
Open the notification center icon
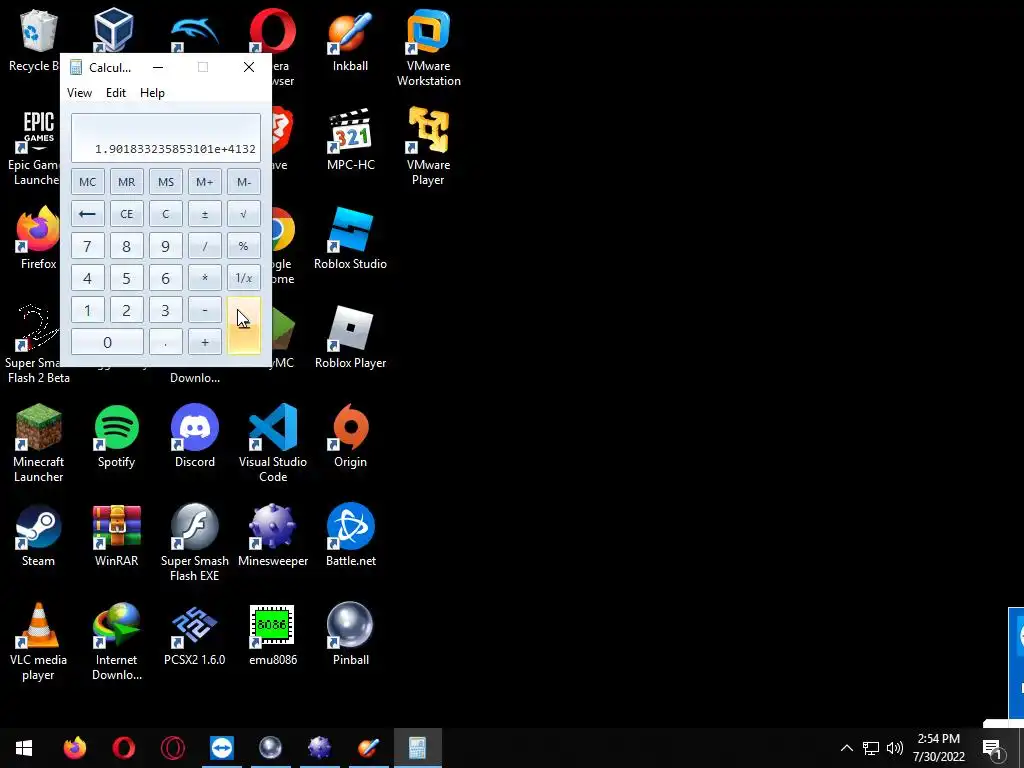(x=993, y=749)
